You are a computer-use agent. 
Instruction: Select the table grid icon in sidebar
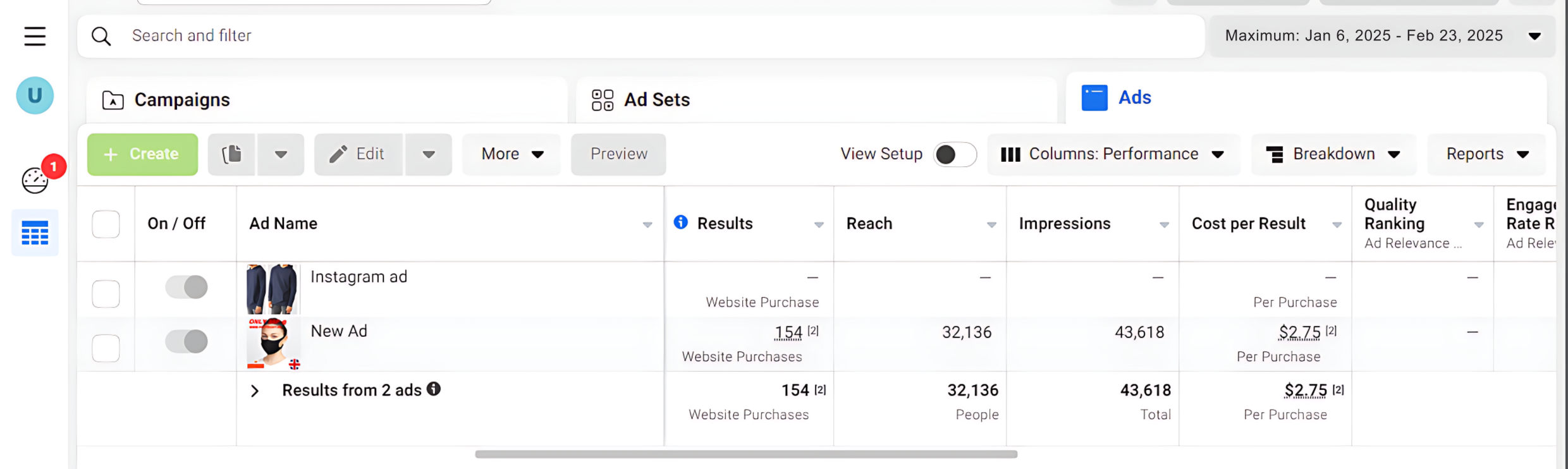[x=35, y=233]
